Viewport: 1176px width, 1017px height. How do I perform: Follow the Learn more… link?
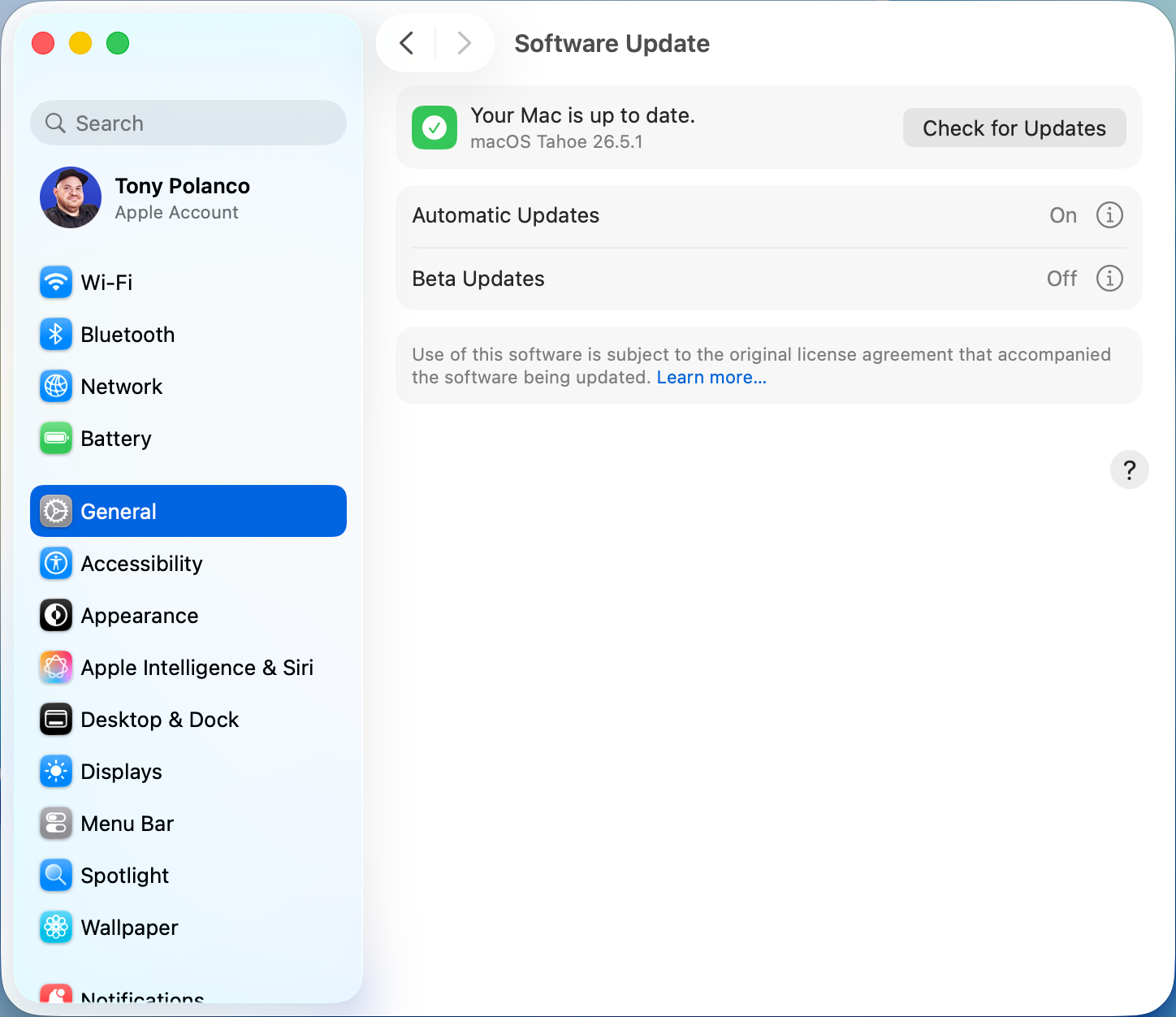click(711, 377)
